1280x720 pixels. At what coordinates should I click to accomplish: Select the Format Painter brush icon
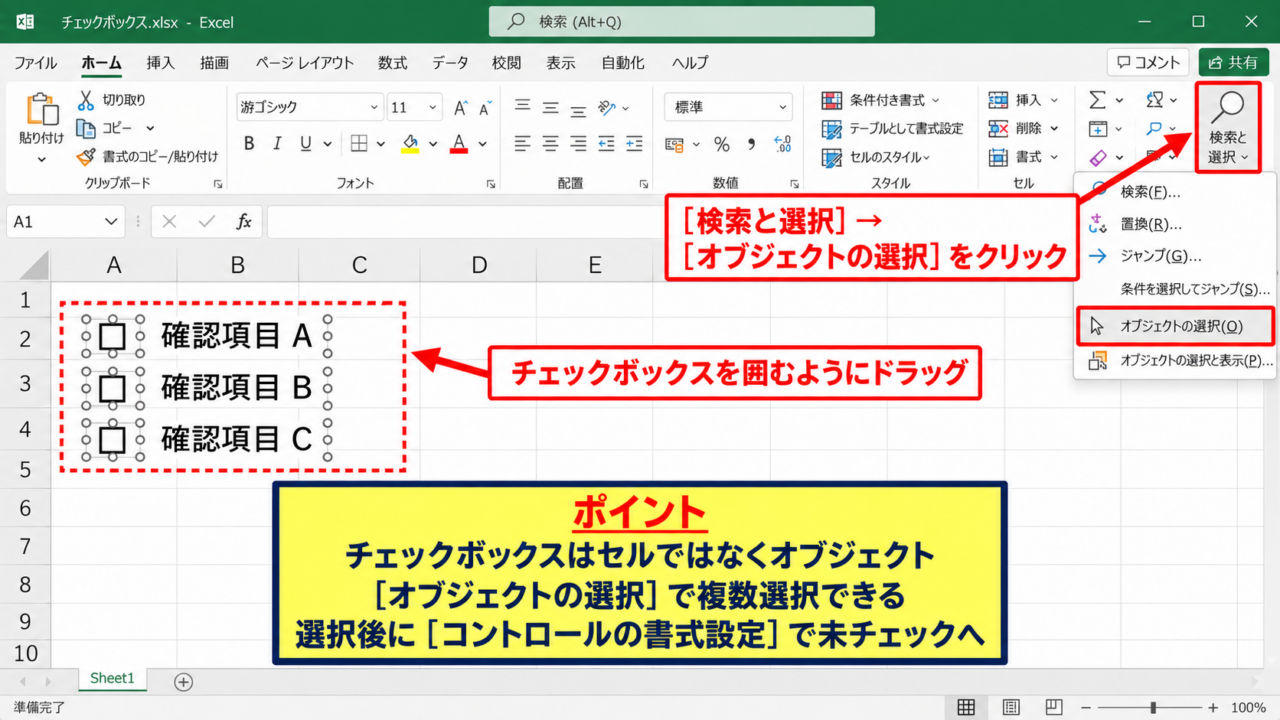(86, 157)
